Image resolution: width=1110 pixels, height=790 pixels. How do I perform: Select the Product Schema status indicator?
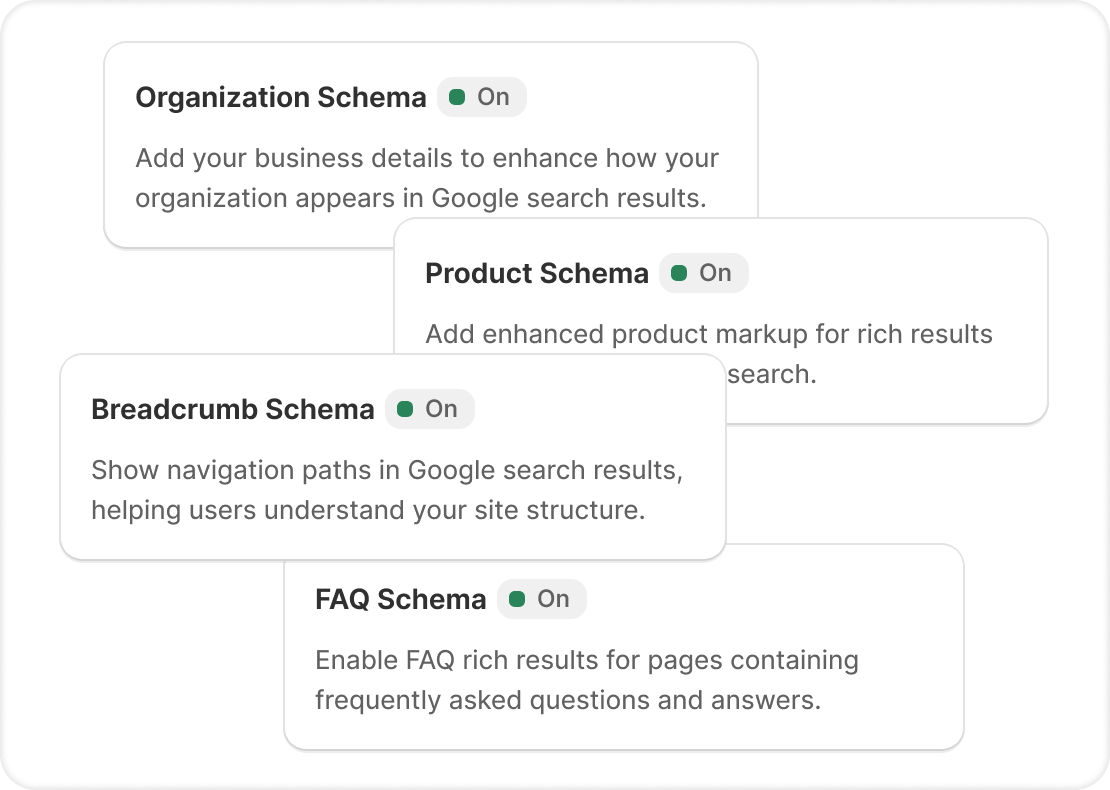coord(703,273)
